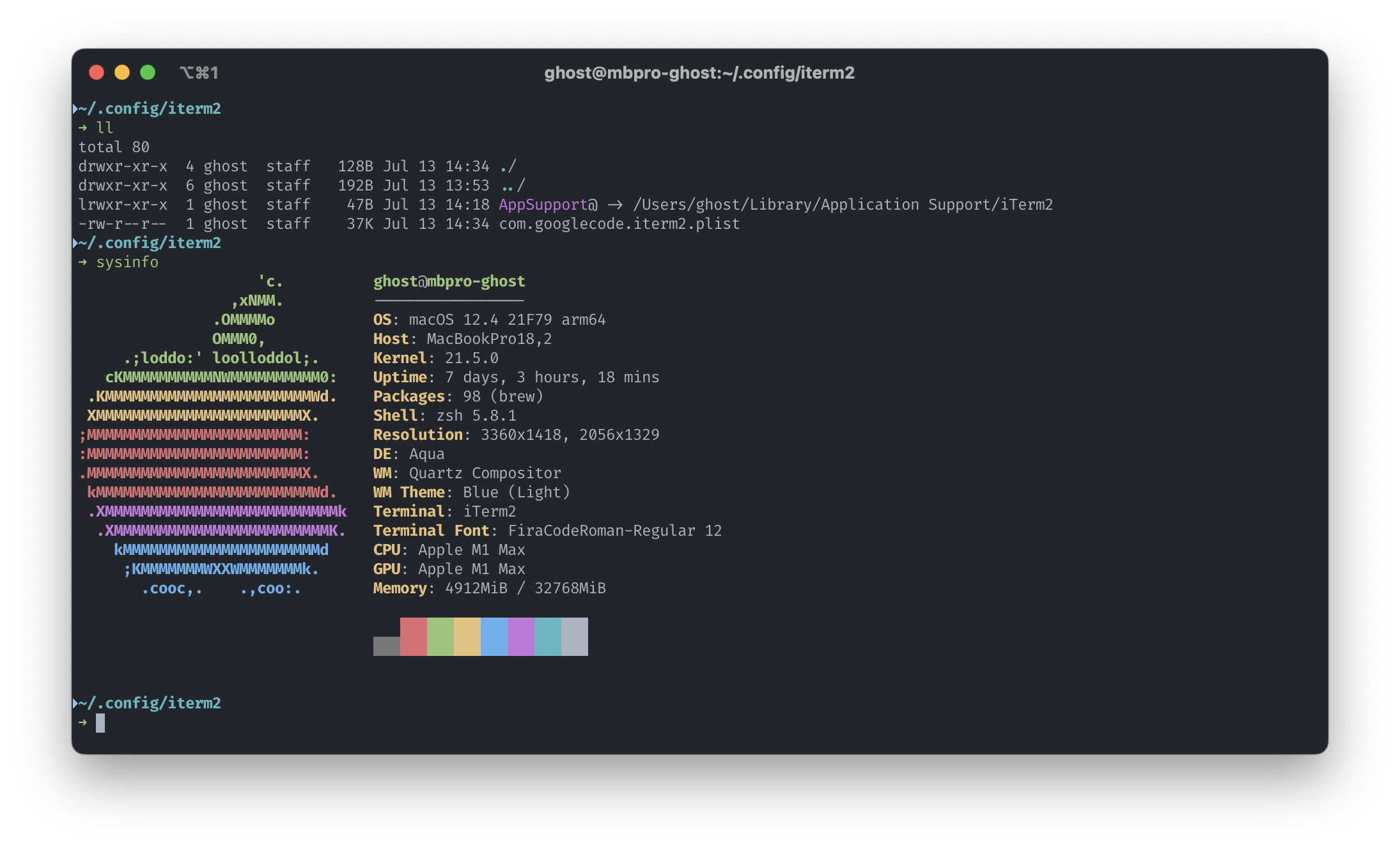Viewport: 1400px width, 849px height.
Task: Click the yellow minimize window button
Action: pyautogui.click(x=122, y=72)
